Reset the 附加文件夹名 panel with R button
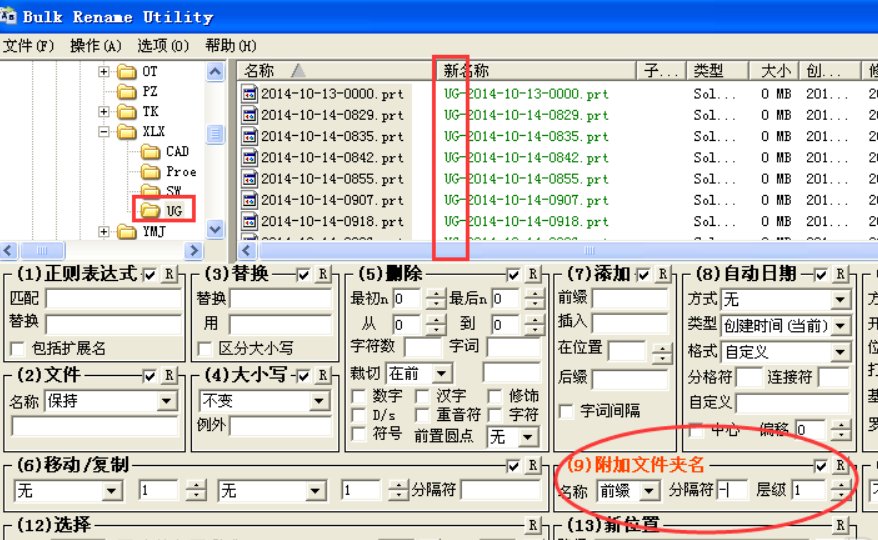Image resolution: width=878 pixels, height=540 pixels. (x=840, y=465)
